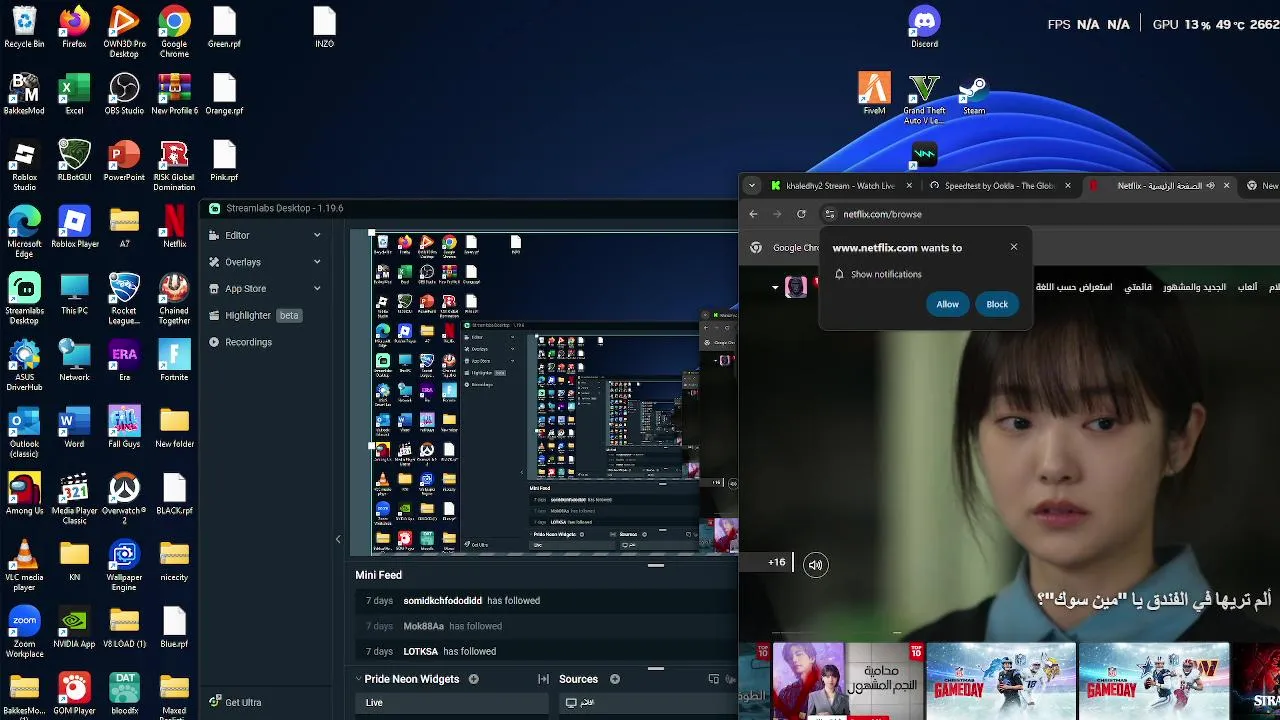Click the scene transitions icon next to Sources
The height and width of the screenshot is (720, 1280).
coord(543,679)
